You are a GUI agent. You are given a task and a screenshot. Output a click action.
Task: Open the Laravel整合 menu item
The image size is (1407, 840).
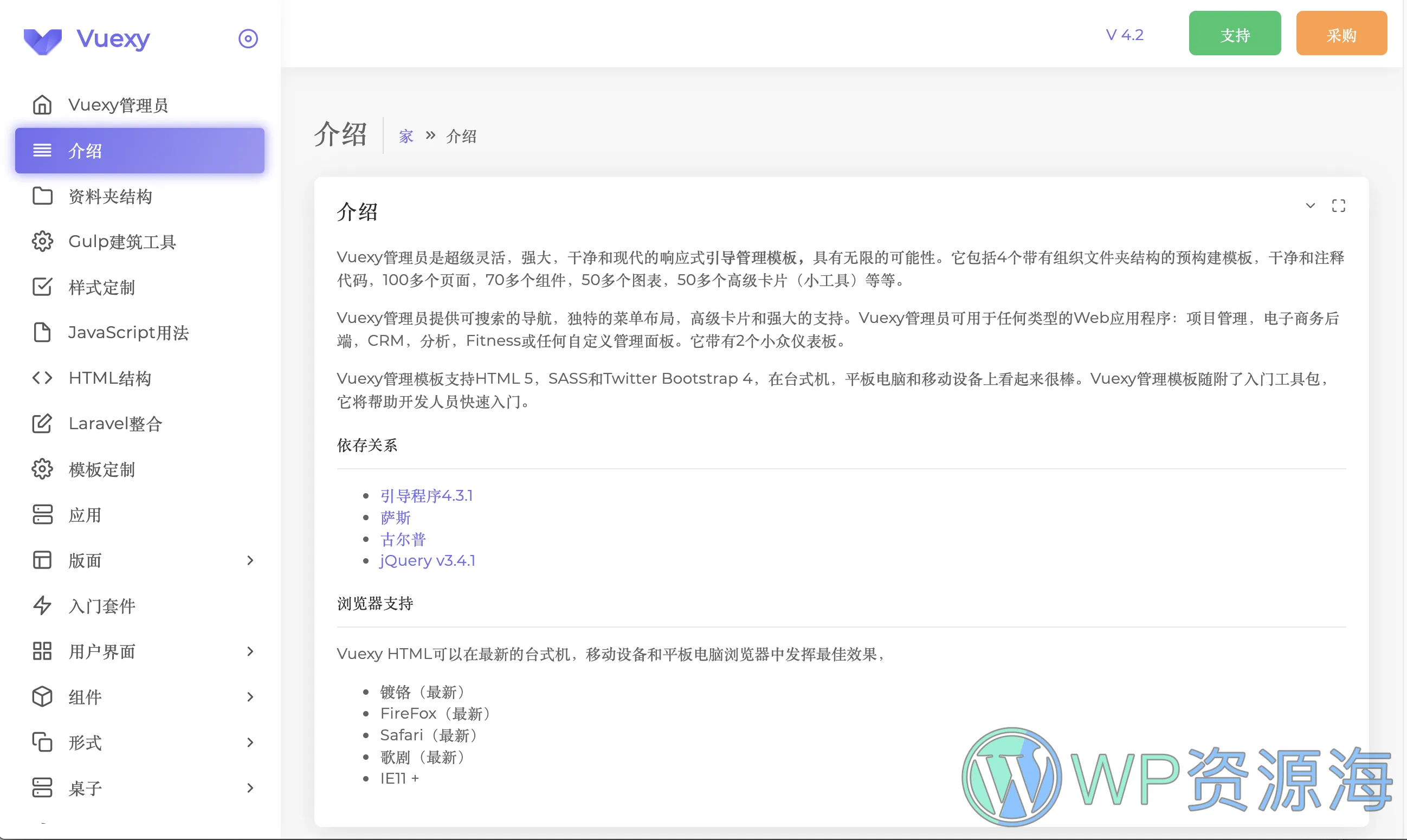(140, 423)
